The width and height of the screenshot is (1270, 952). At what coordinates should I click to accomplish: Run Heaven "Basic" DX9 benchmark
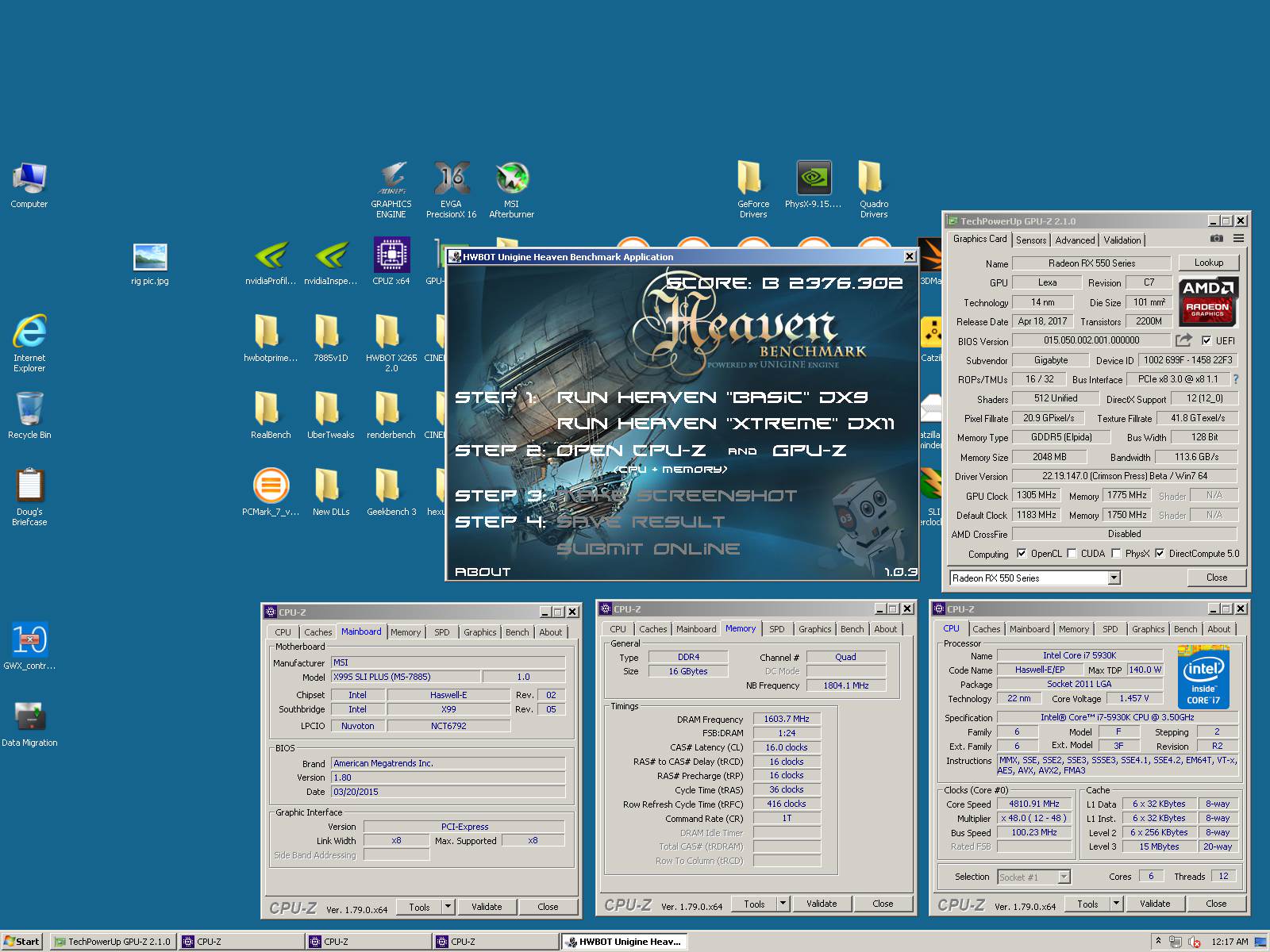[712, 397]
